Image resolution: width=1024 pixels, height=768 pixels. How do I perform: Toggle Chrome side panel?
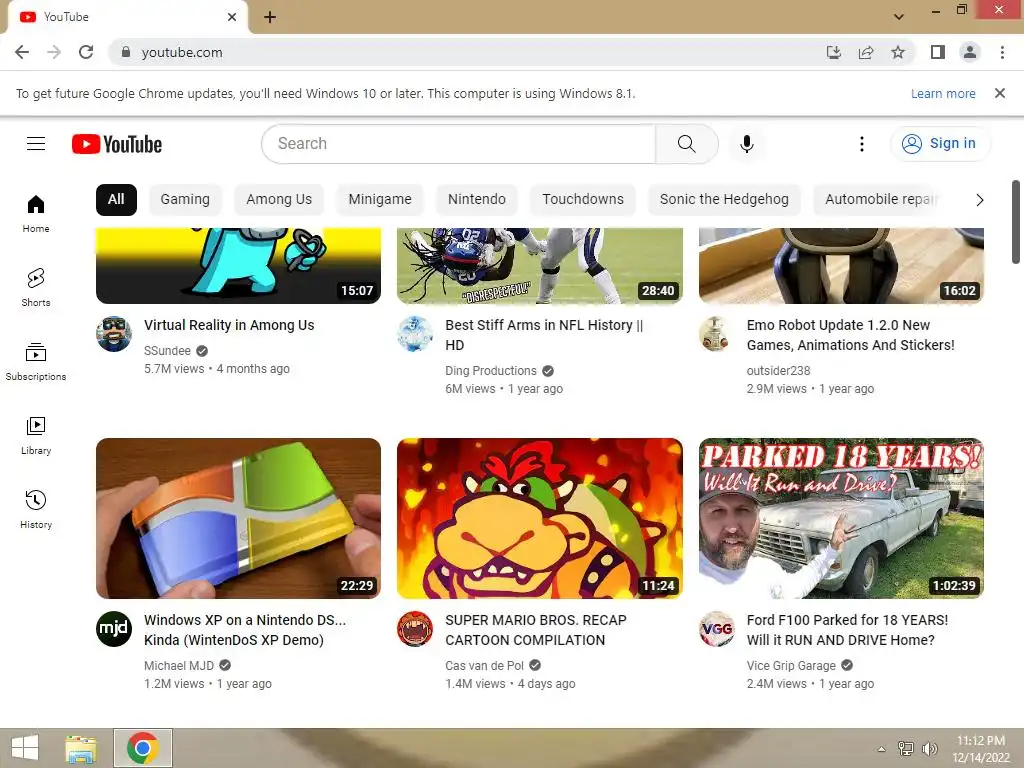(938, 52)
